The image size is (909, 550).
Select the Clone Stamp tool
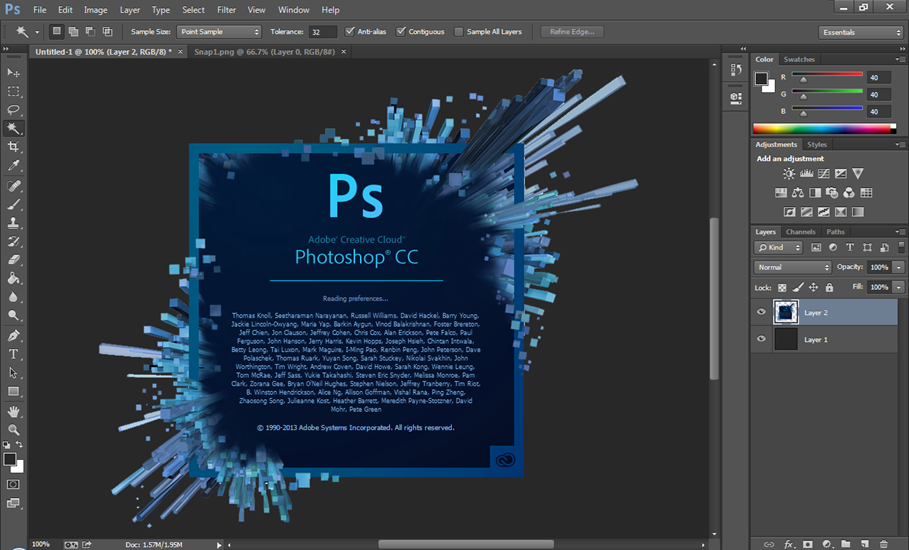pyautogui.click(x=13, y=223)
